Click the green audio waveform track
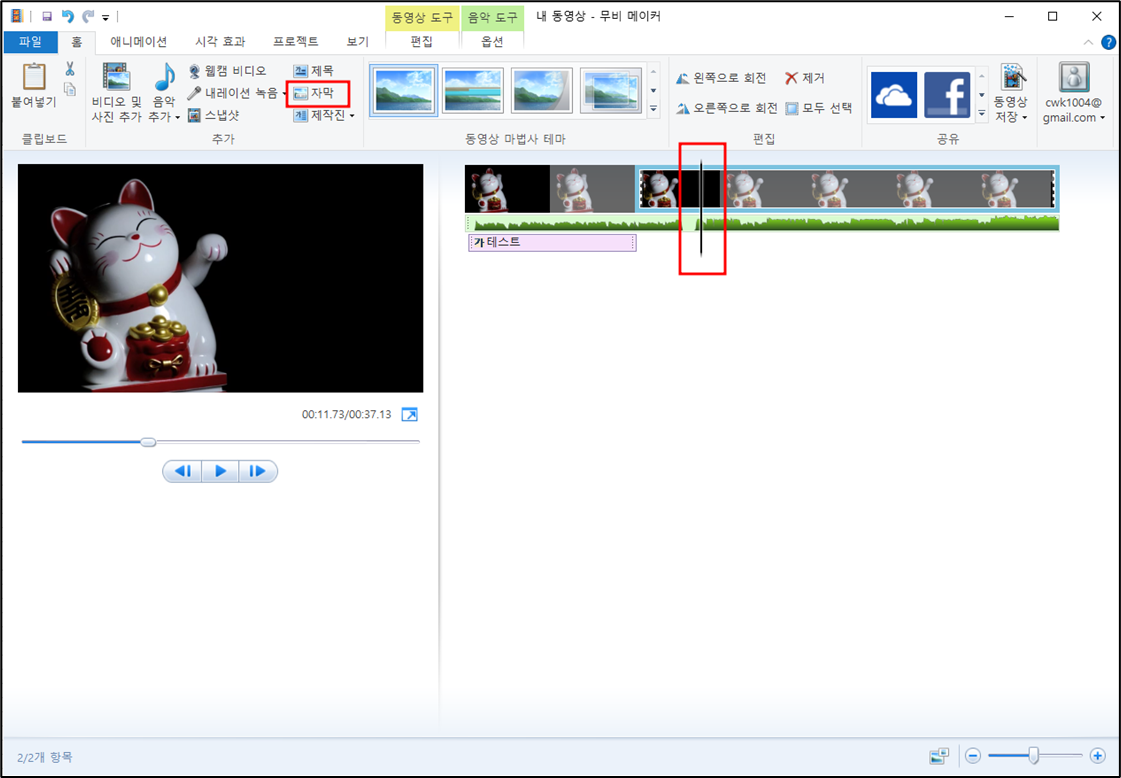This screenshot has height=778, width=1121. [762, 223]
